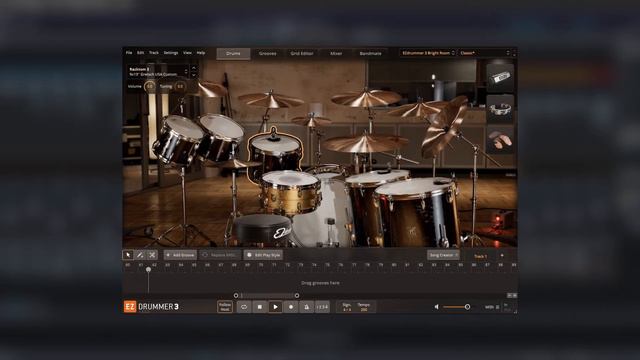Click the timeline horizontal zoom scrollbar
The height and width of the screenshot is (360, 640).
(267, 296)
